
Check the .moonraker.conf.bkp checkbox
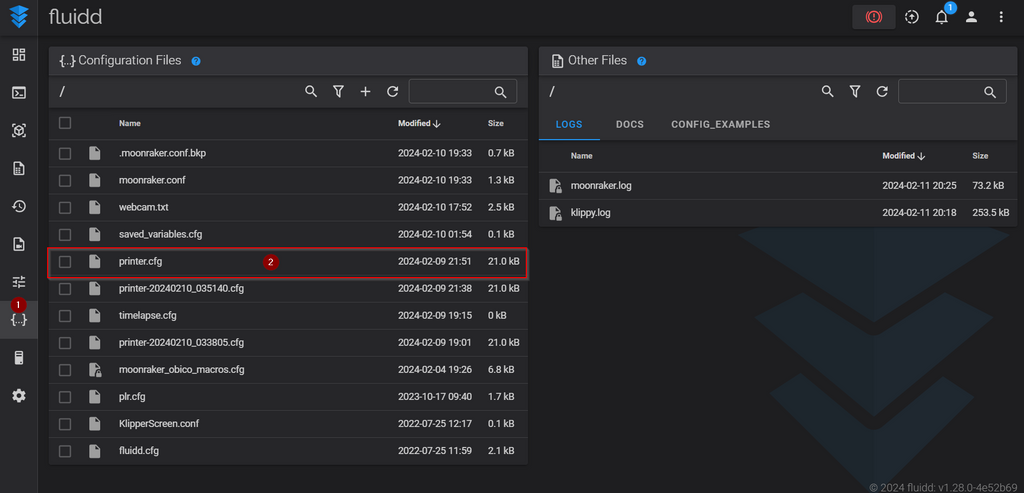click(x=65, y=153)
